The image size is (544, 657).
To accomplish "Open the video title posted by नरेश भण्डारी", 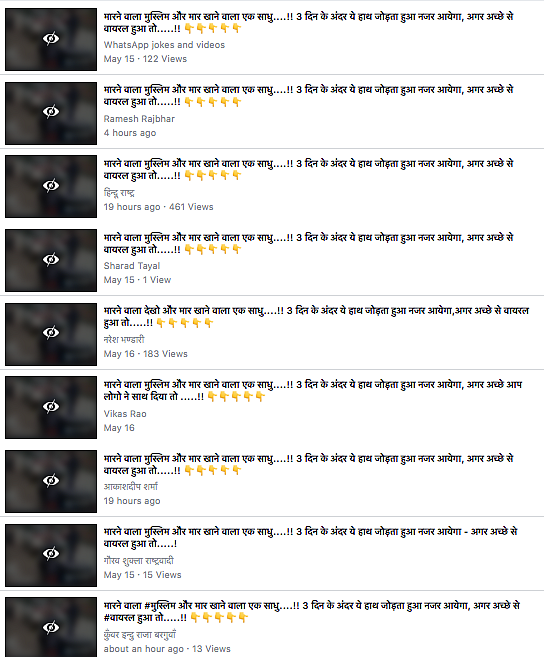I will pyautogui.click(x=316, y=317).
